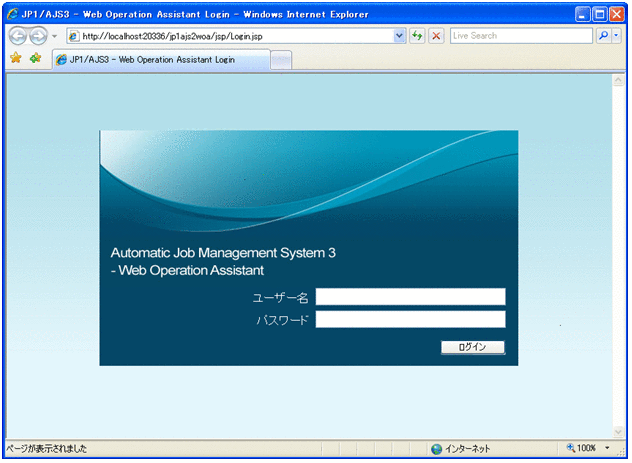Click the Add to Favorites icon

coord(35,58)
